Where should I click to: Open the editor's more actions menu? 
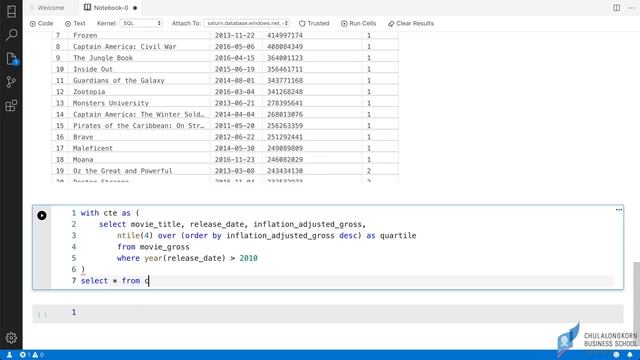pos(631,8)
